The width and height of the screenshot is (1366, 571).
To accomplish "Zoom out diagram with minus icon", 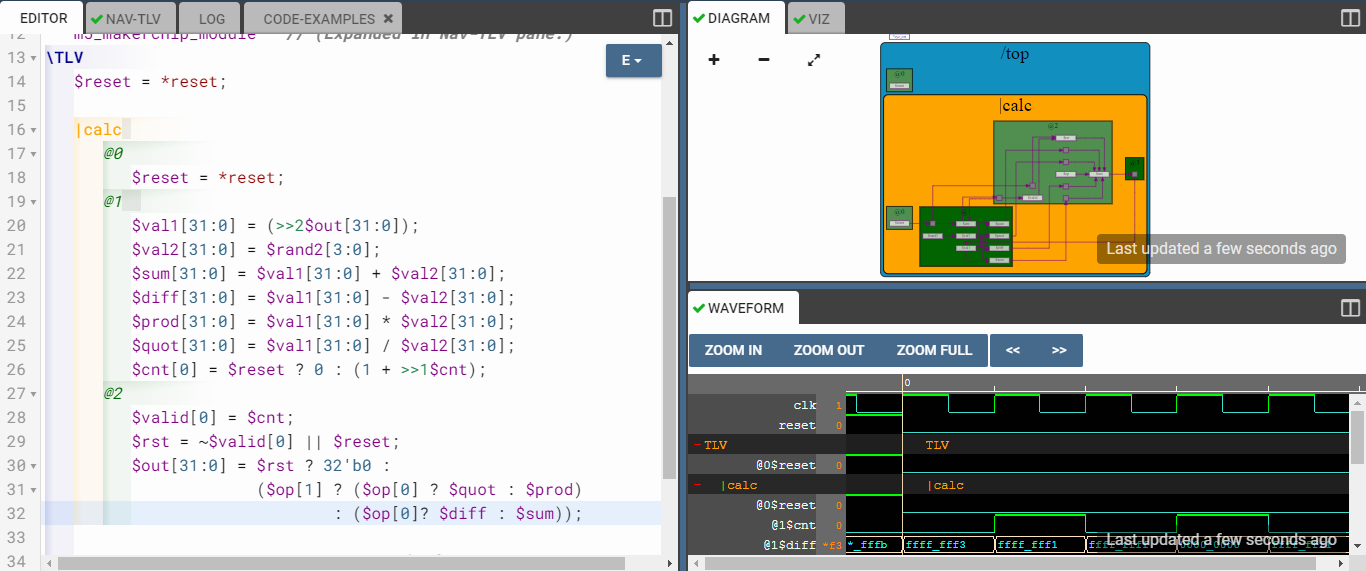I will click(764, 60).
